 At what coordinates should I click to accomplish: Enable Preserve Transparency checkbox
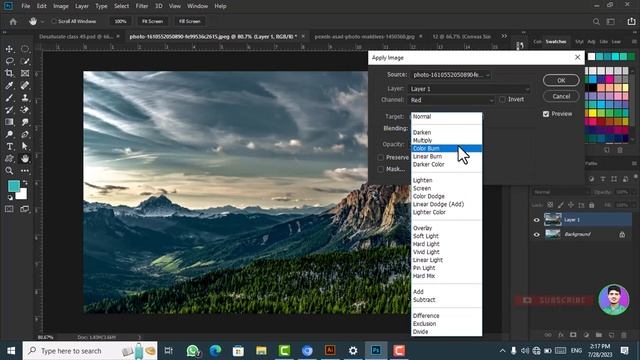[381, 158]
